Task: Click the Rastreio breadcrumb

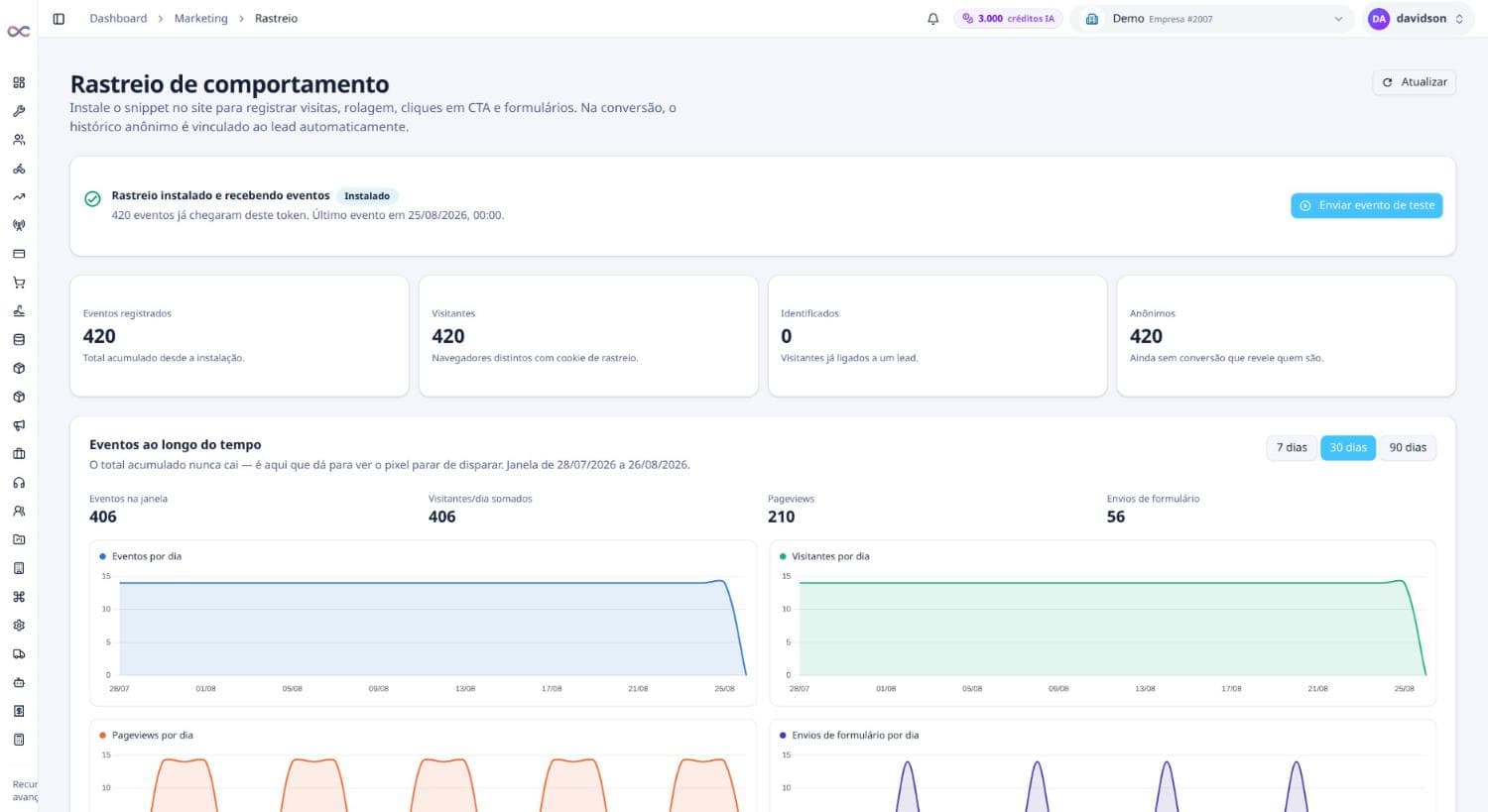Action: point(276,19)
